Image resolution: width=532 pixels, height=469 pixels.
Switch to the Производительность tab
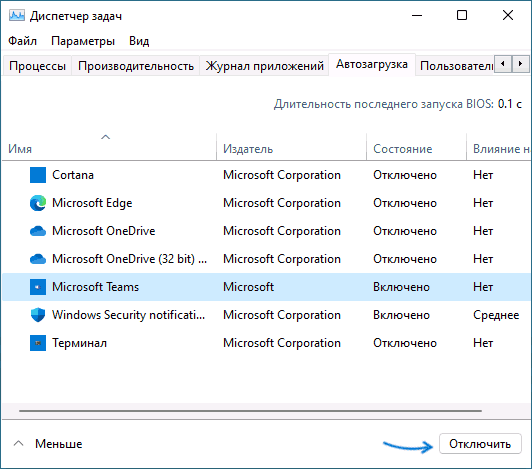pos(136,66)
